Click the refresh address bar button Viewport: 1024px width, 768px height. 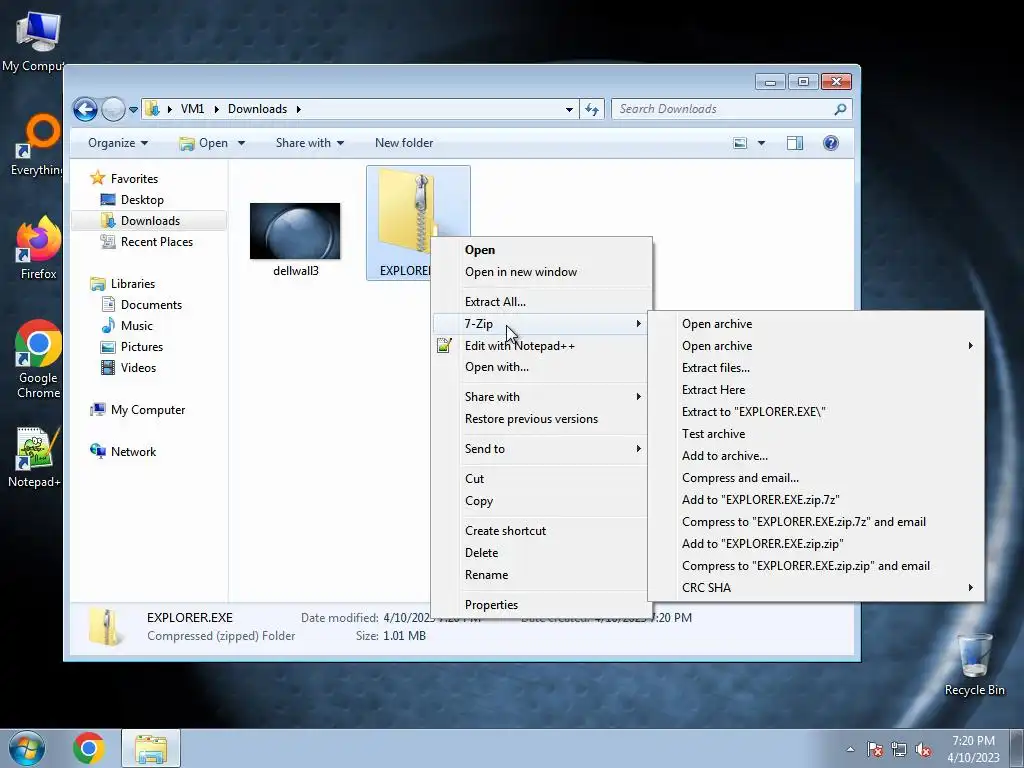592,109
